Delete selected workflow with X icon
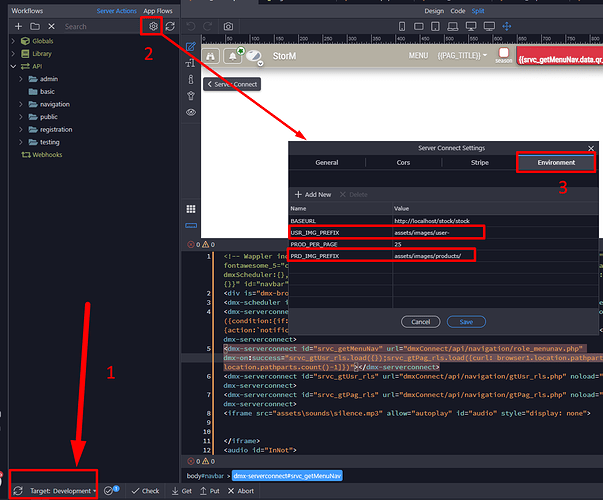Image resolution: width=603 pixels, height=500 pixels. coord(51,26)
